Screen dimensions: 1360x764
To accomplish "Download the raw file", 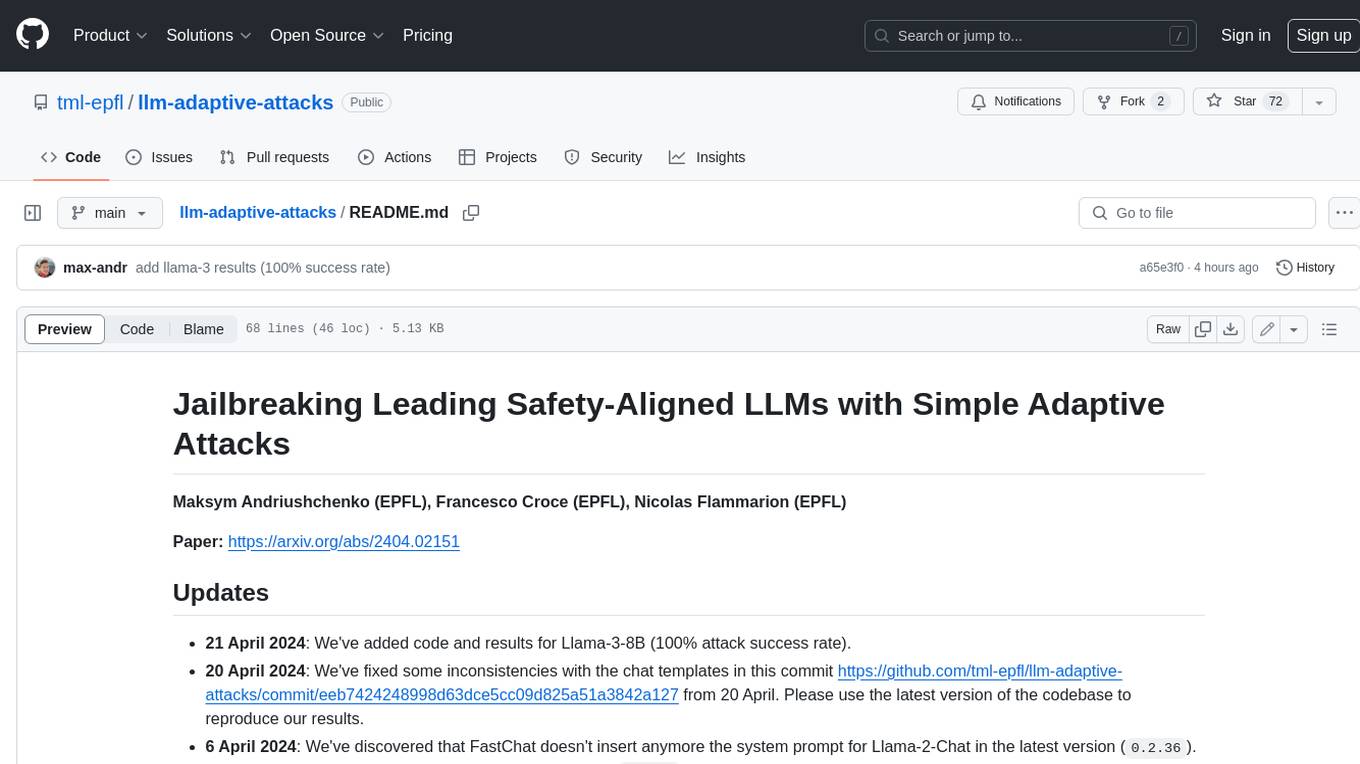I will tap(1231, 329).
